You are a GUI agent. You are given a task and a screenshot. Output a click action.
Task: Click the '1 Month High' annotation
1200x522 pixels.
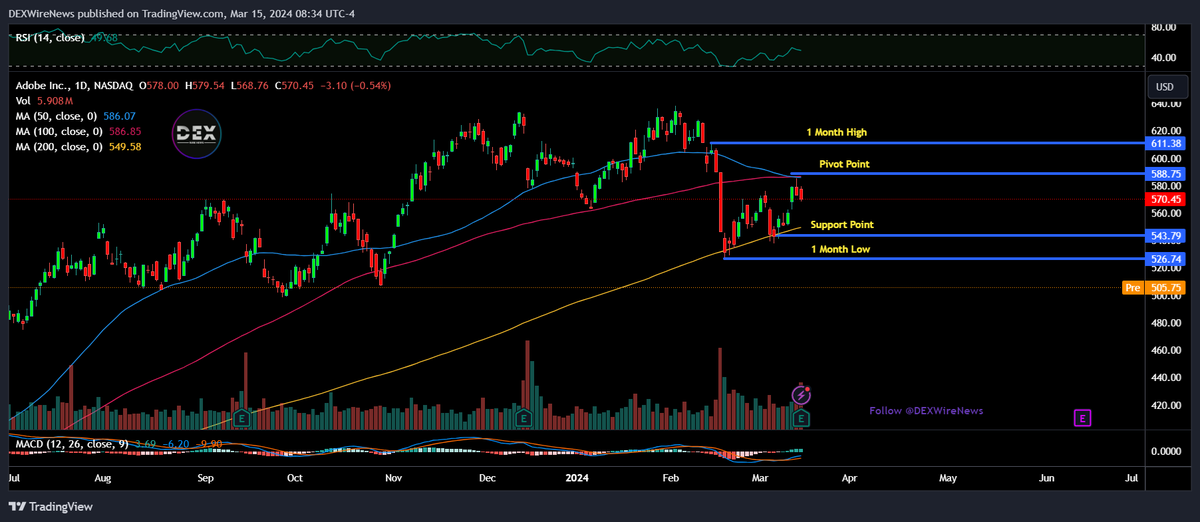pyautogui.click(x=837, y=132)
